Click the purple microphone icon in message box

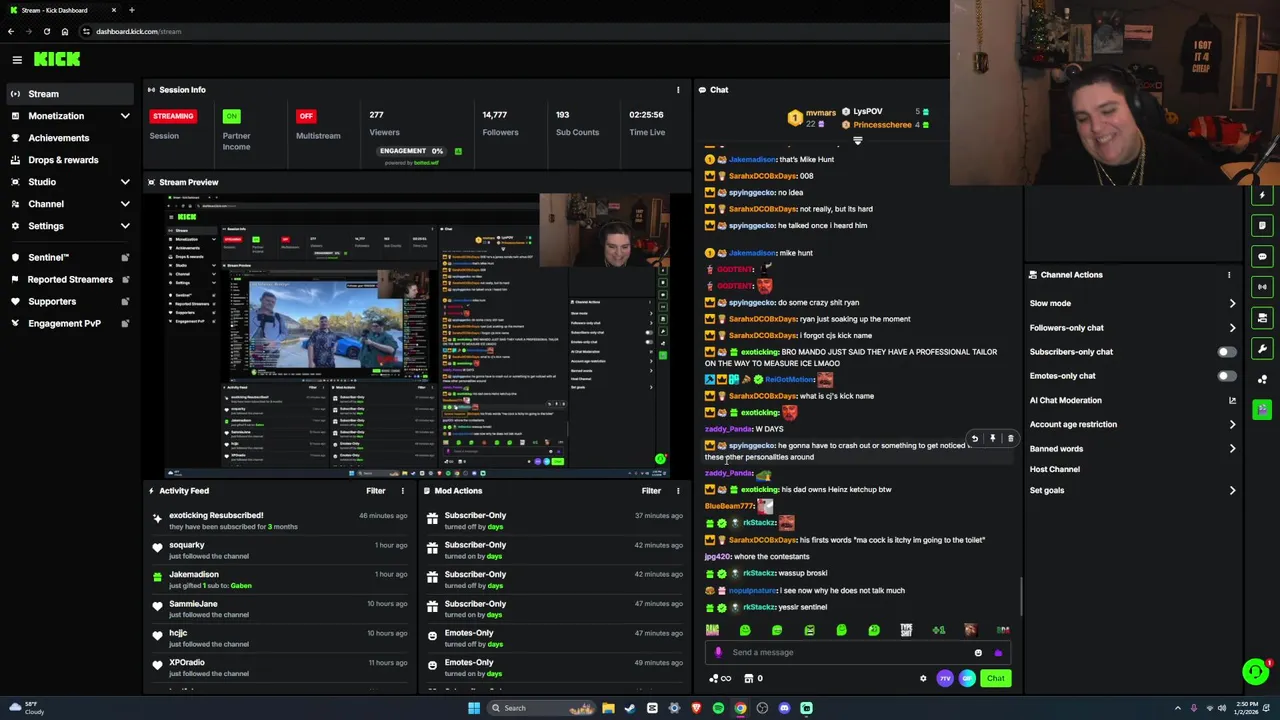point(718,653)
